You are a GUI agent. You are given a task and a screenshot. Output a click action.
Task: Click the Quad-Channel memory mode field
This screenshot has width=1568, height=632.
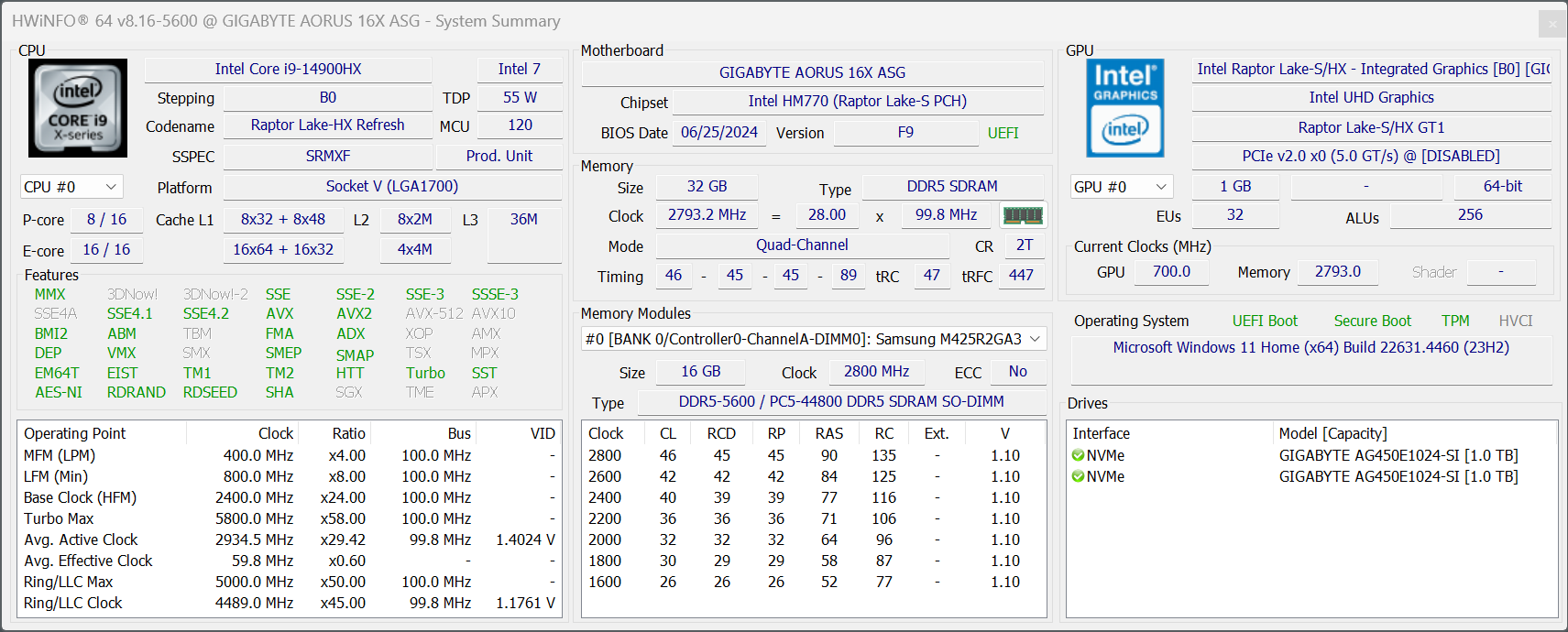802,245
